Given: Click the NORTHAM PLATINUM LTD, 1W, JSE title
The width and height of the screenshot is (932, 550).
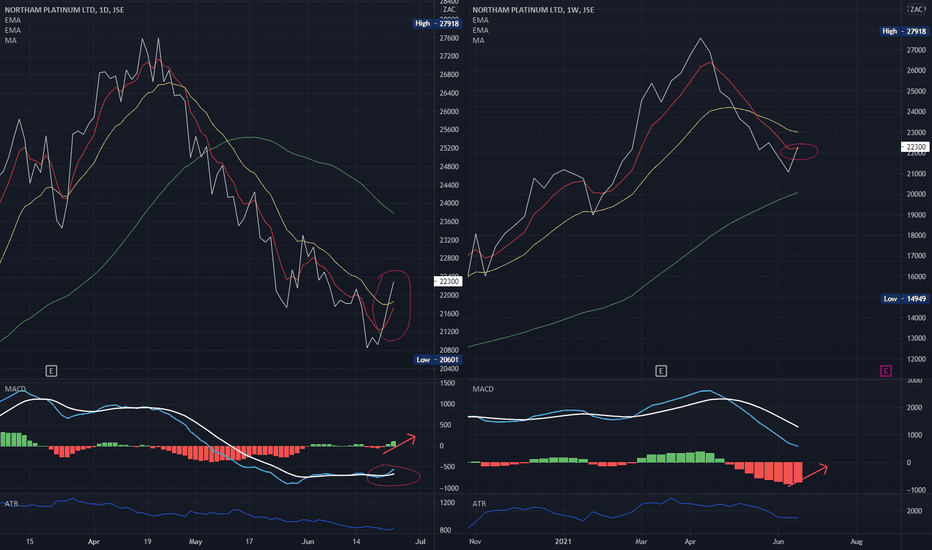Looking at the screenshot, I should tap(533, 10).
